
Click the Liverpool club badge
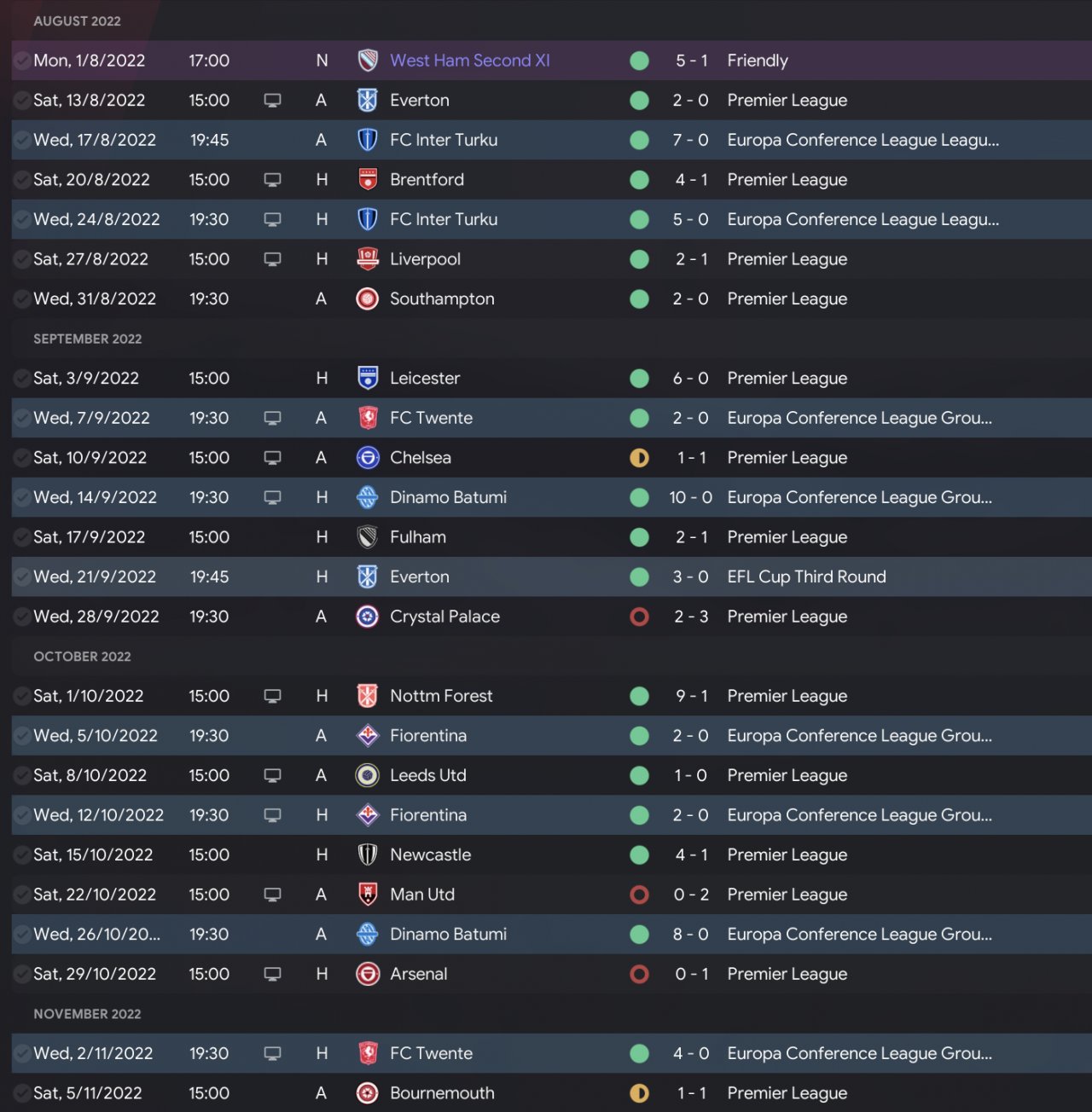click(x=368, y=259)
